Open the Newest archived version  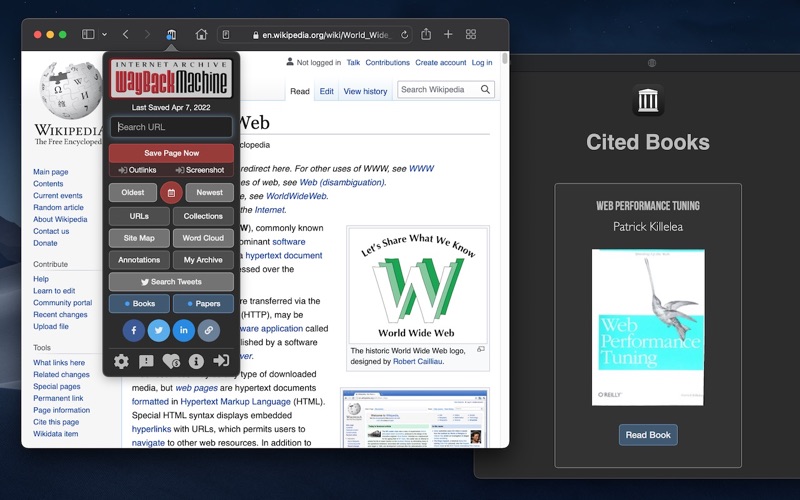pos(209,192)
